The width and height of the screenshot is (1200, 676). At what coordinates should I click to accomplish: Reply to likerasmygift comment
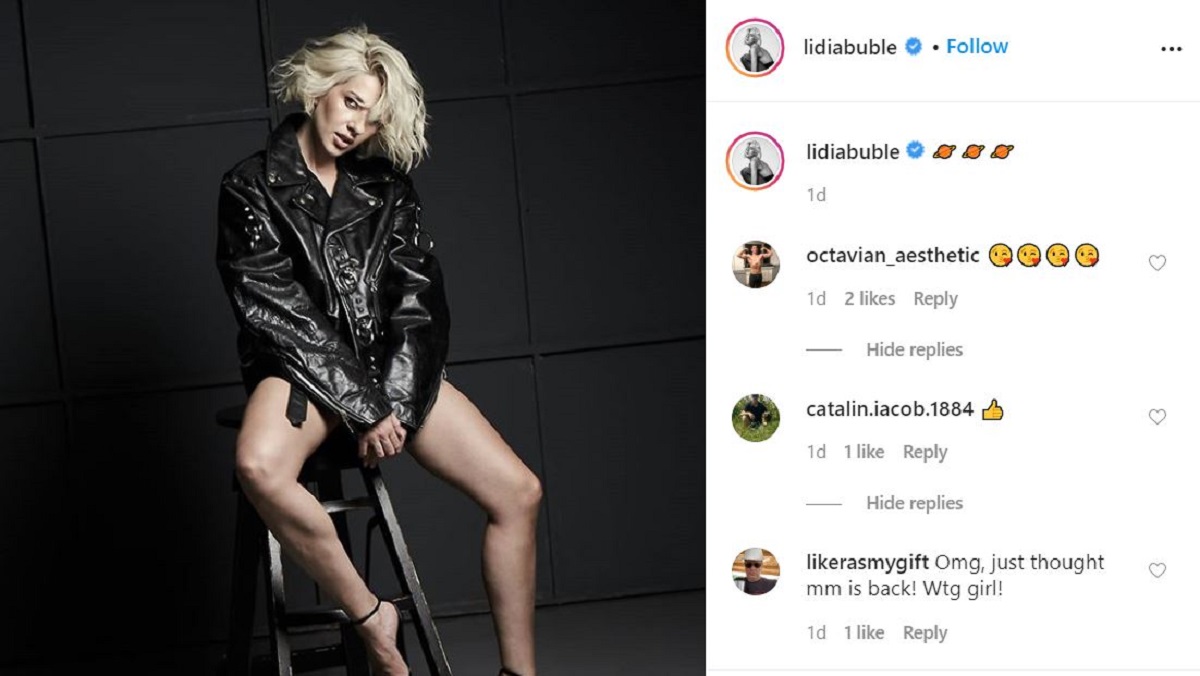pos(925,633)
